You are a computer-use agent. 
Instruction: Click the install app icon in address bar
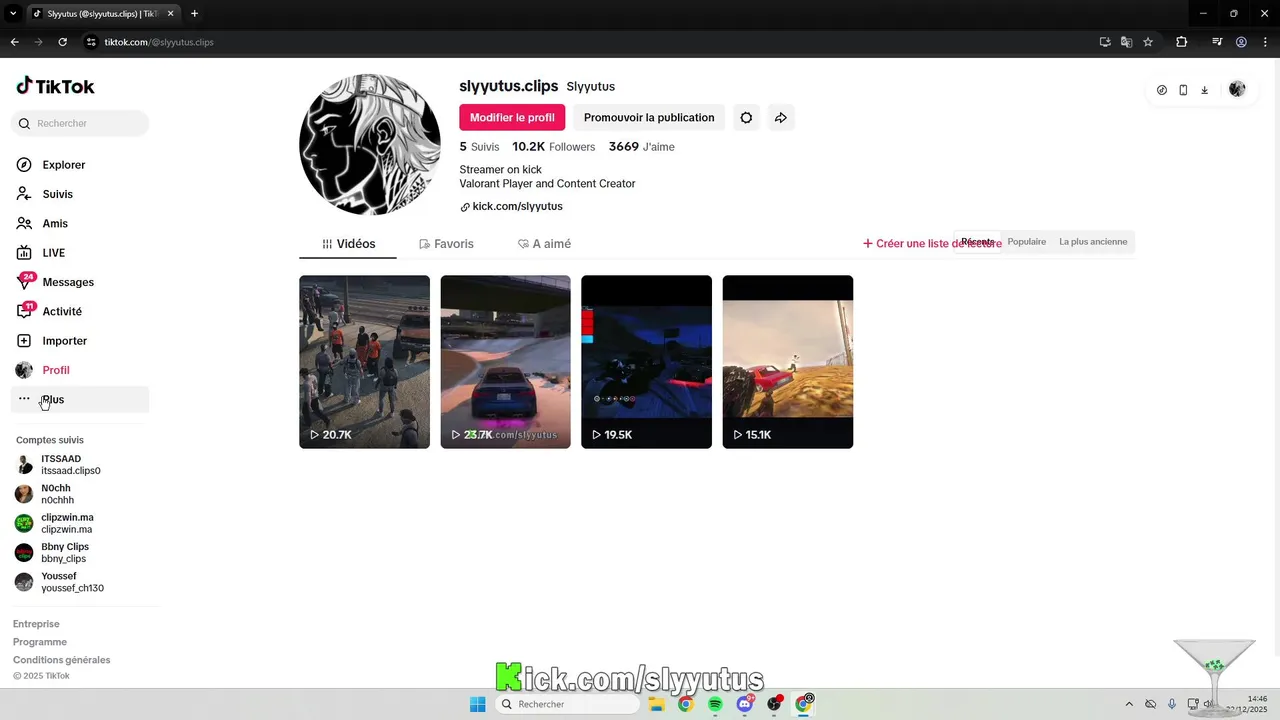1105,42
